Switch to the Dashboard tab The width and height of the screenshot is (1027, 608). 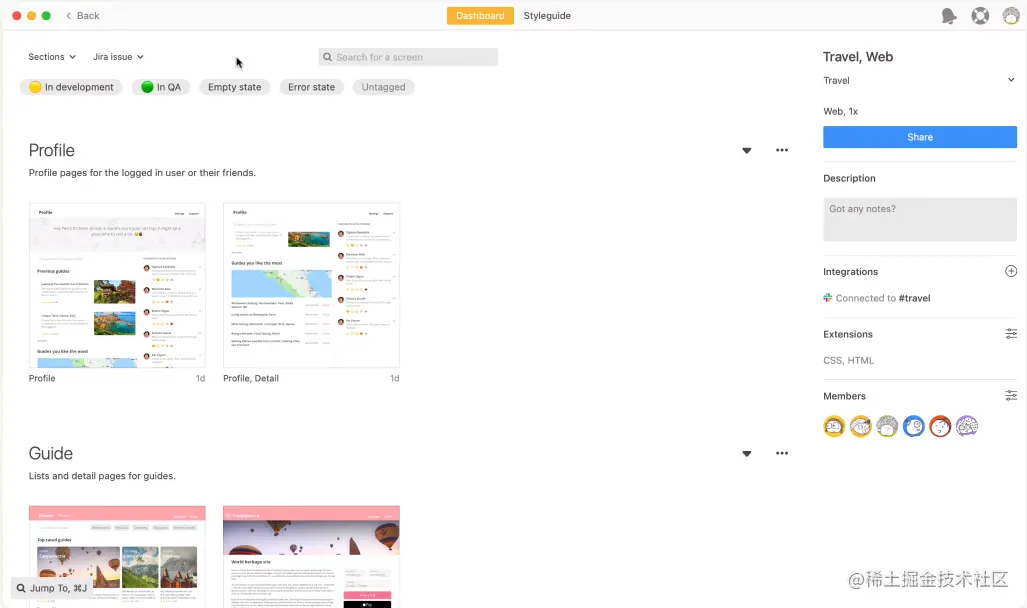[480, 16]
